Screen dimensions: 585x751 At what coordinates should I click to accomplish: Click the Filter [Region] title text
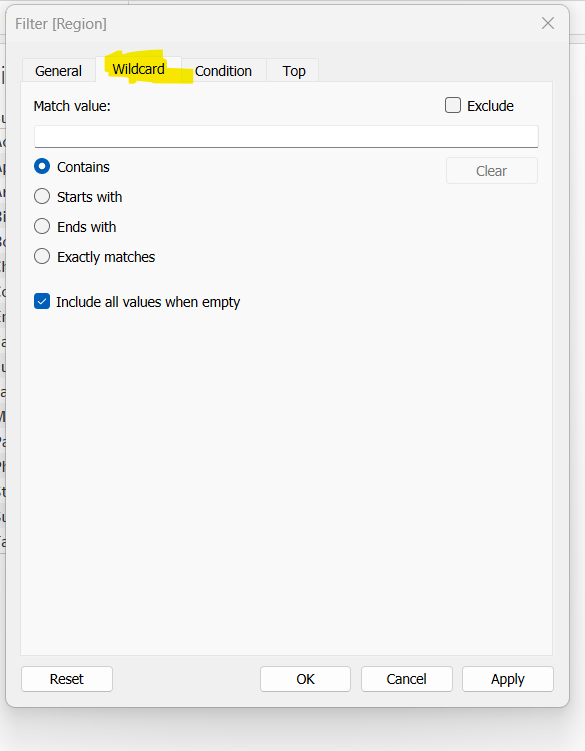point(61,24)
